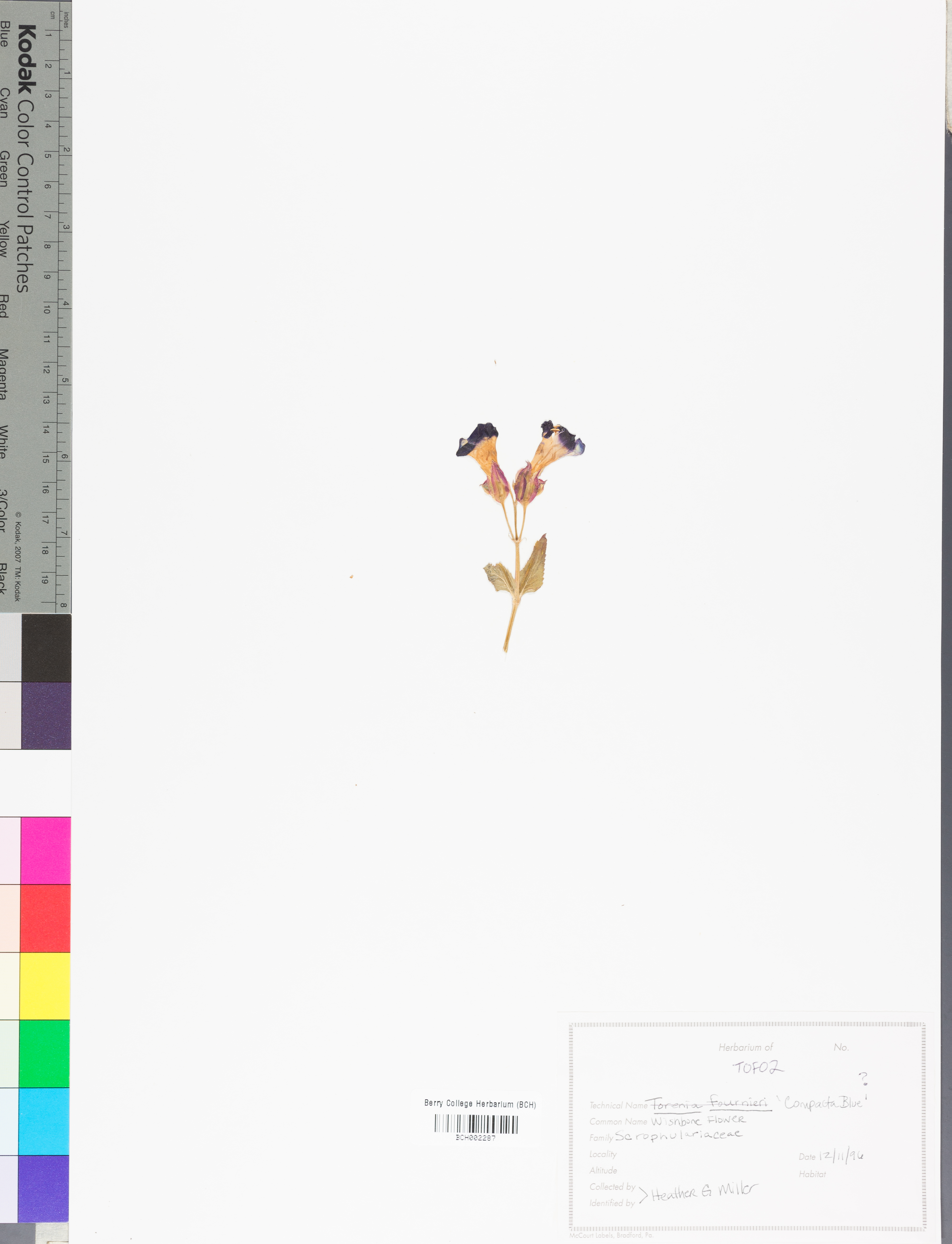This screenshot has width=952, height=1244.
Task: Select the magenta color patch
Action: 45,850
